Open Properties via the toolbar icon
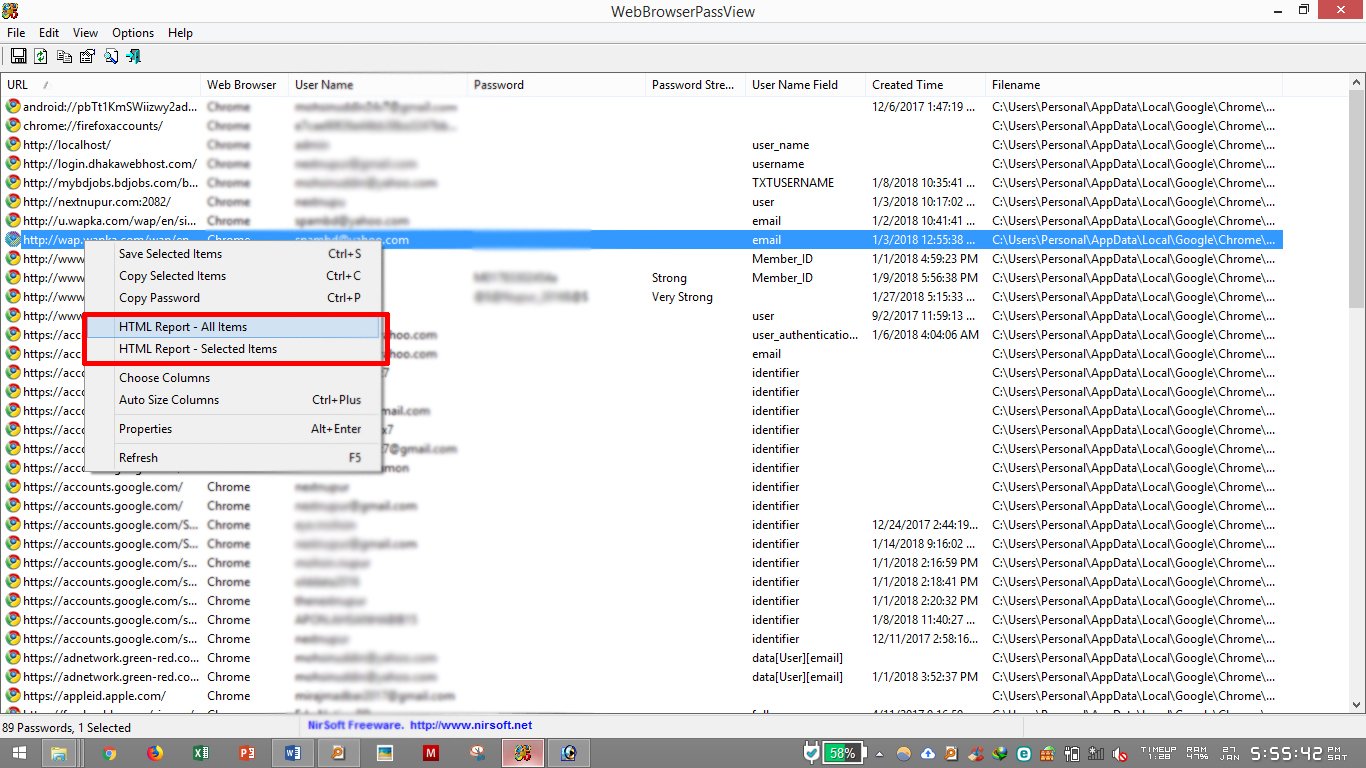The width and height of the screenshot is (1366, 768). coord(87,56)
